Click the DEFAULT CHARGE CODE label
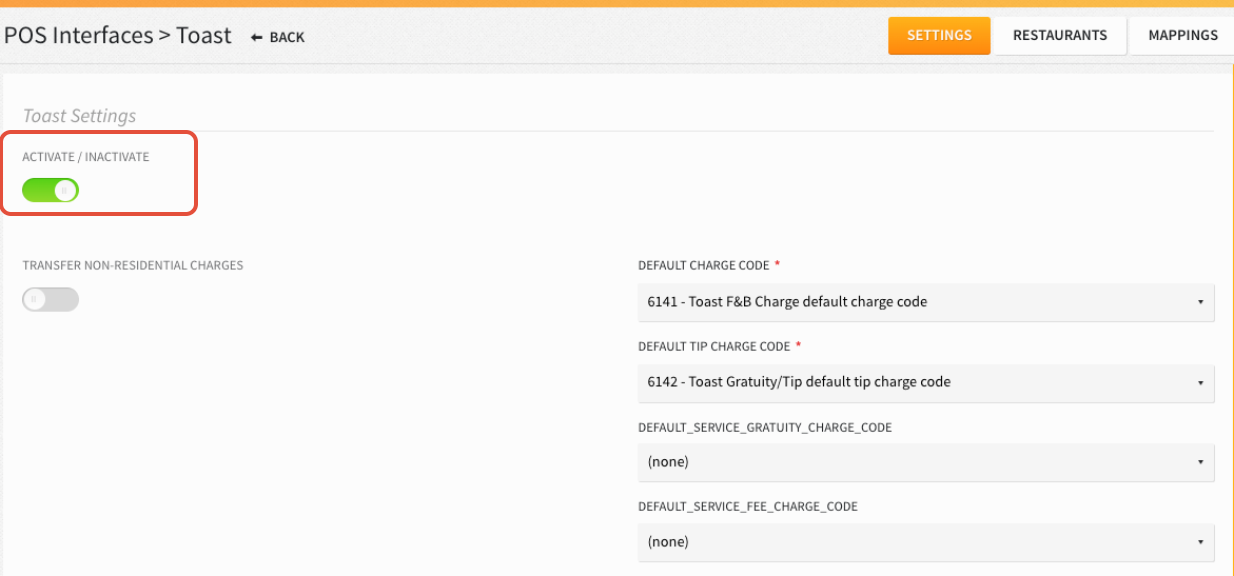The height and width of the screenshot is (576, 1234). [704, 266]
